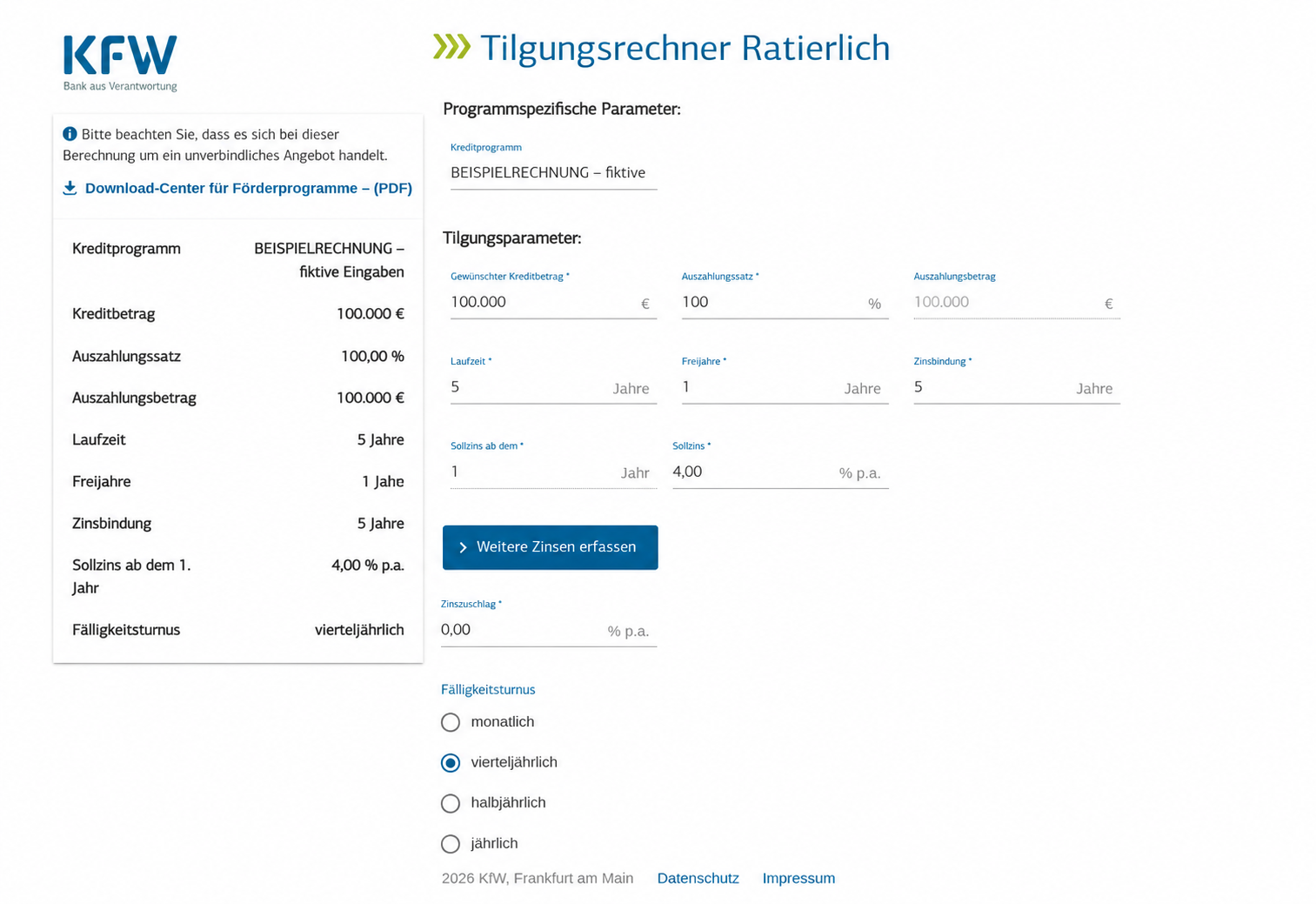1316x904 pixels.
Task: Click the 4,00 % p.a. summary value
Action: [368, 566]
